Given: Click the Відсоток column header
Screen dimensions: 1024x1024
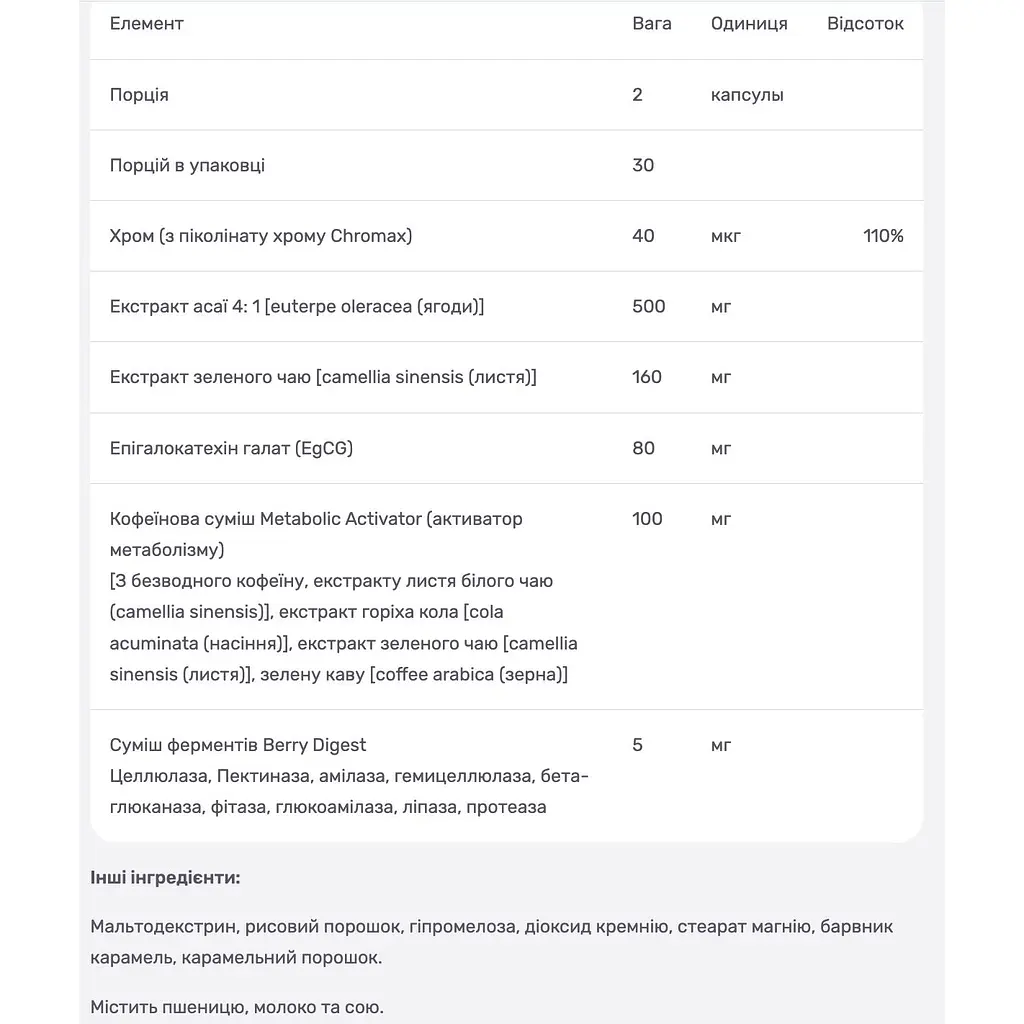Looking at the screenshot, I should [865, 24].
